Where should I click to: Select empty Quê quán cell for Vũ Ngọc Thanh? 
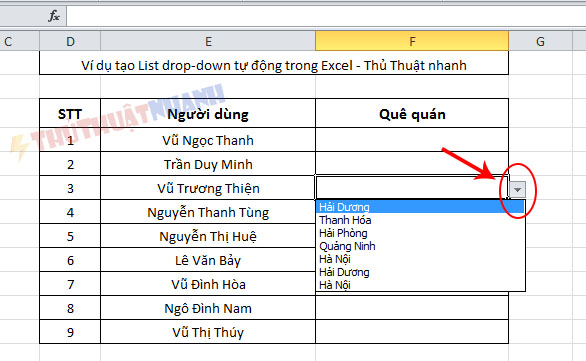coord(412,140)
